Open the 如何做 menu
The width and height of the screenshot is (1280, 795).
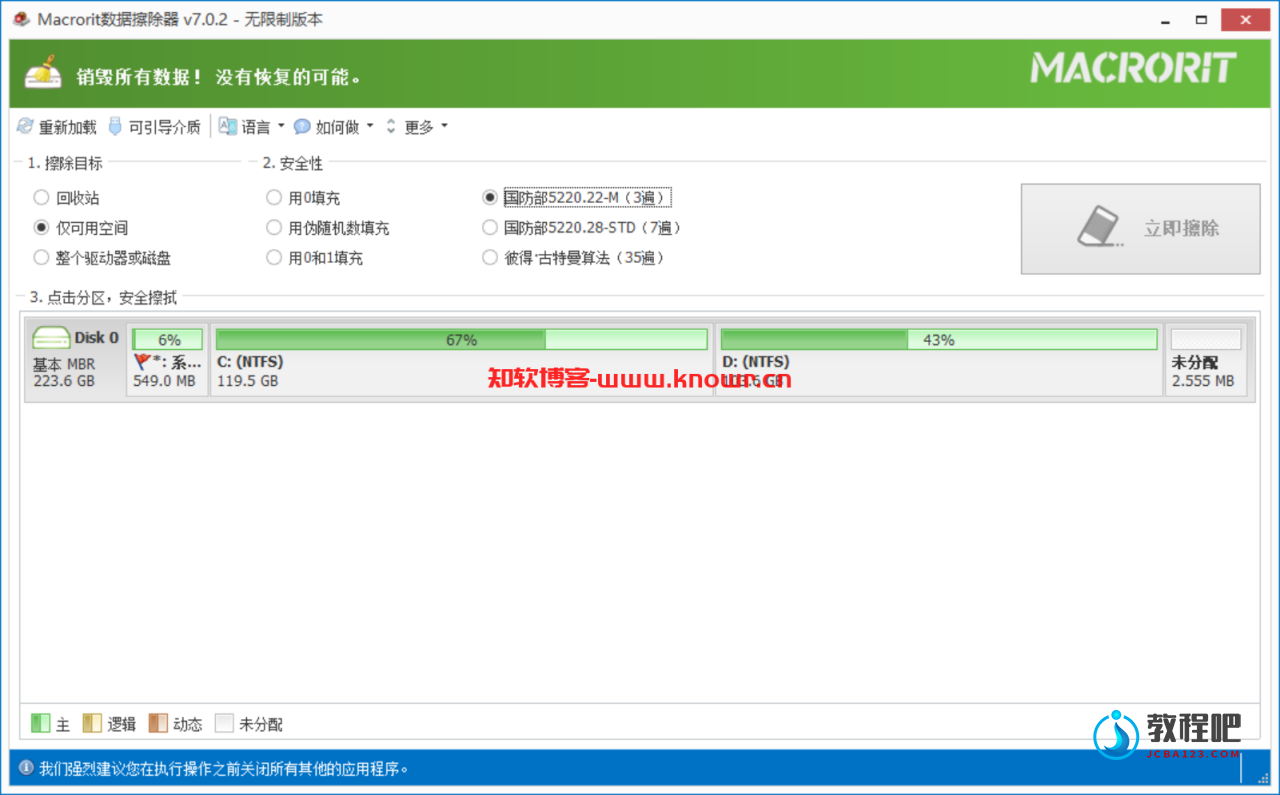pos(334,127)
